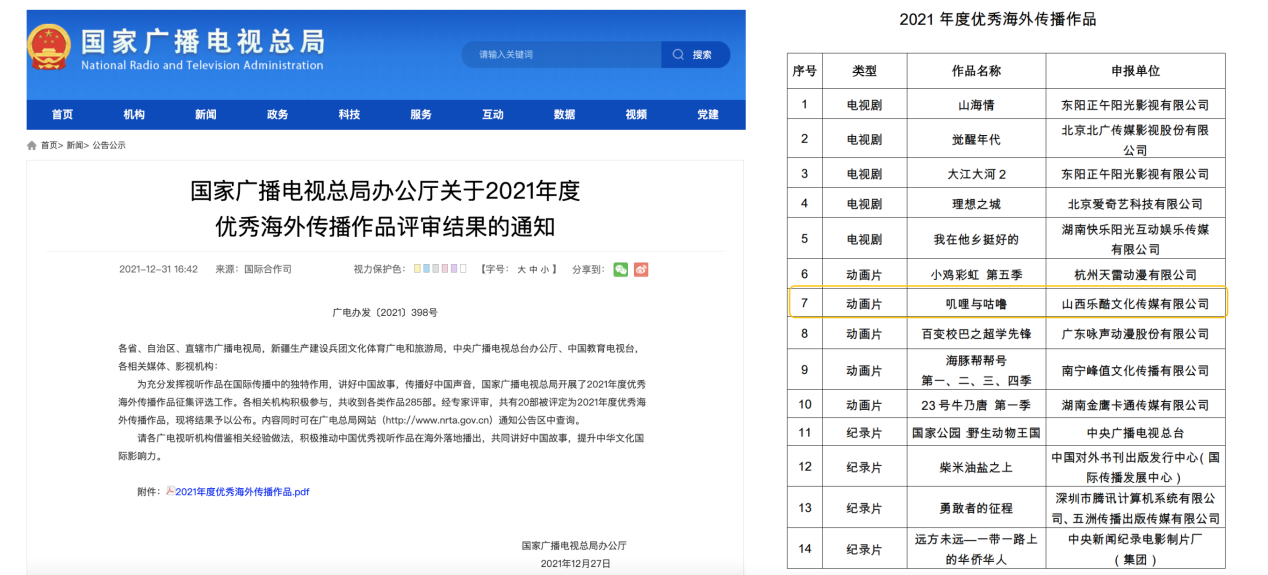
Task: Pick the white eye-protection color swatch
Action: pyautogui.click(x=463, y=269)
